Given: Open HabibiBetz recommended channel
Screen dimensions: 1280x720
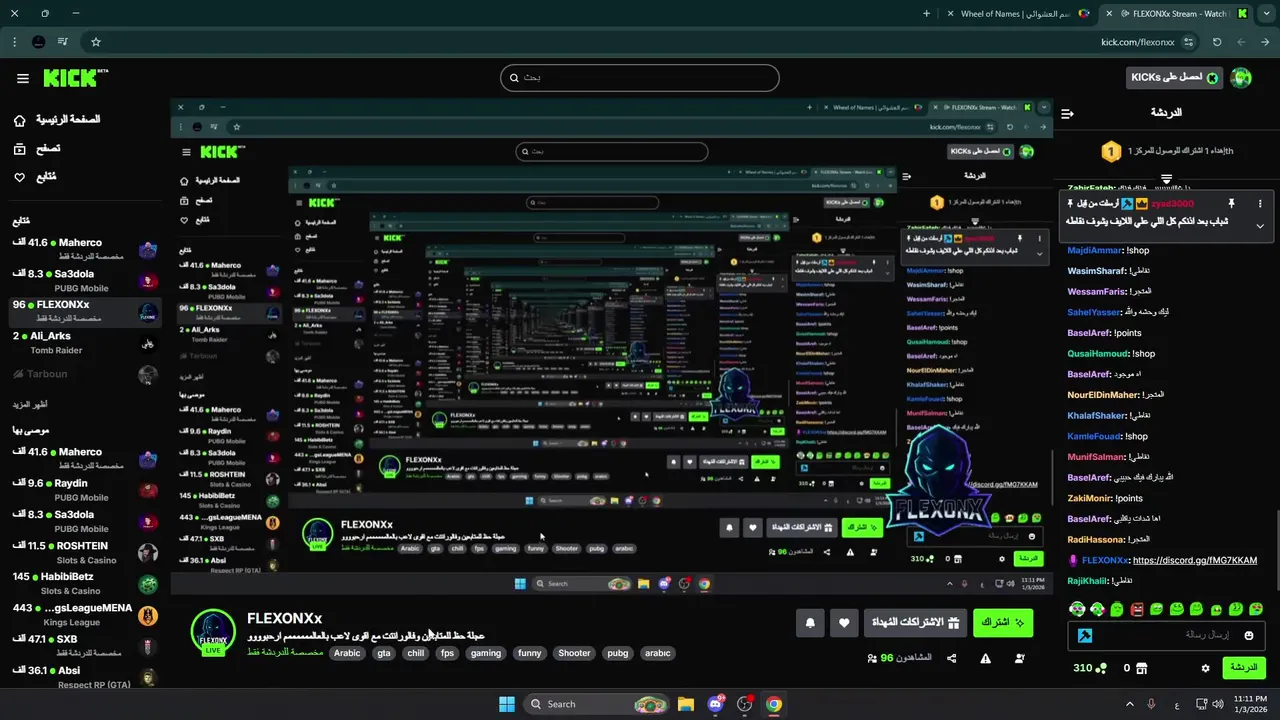Looking at the screenshot, I should pyautogui.click(x=84, y=583).
